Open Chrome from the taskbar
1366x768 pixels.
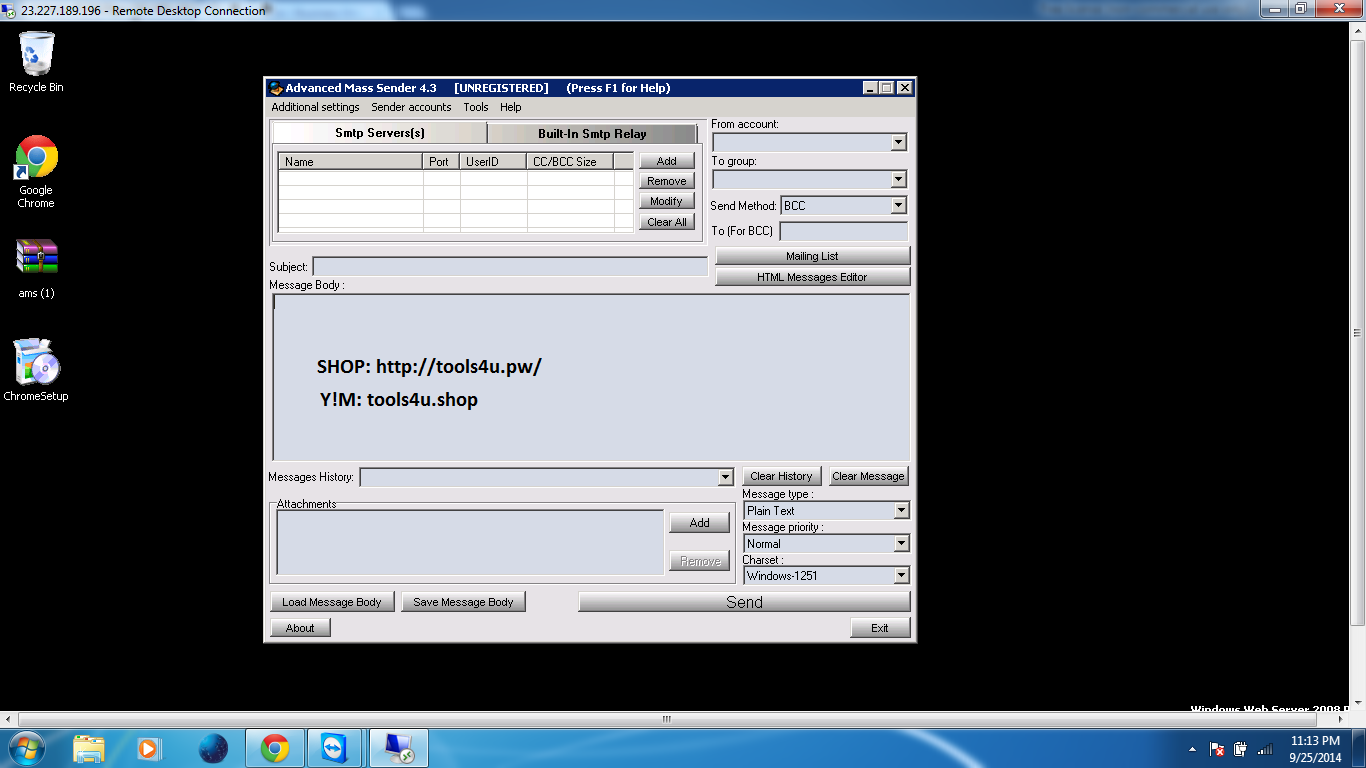point(275,748)
